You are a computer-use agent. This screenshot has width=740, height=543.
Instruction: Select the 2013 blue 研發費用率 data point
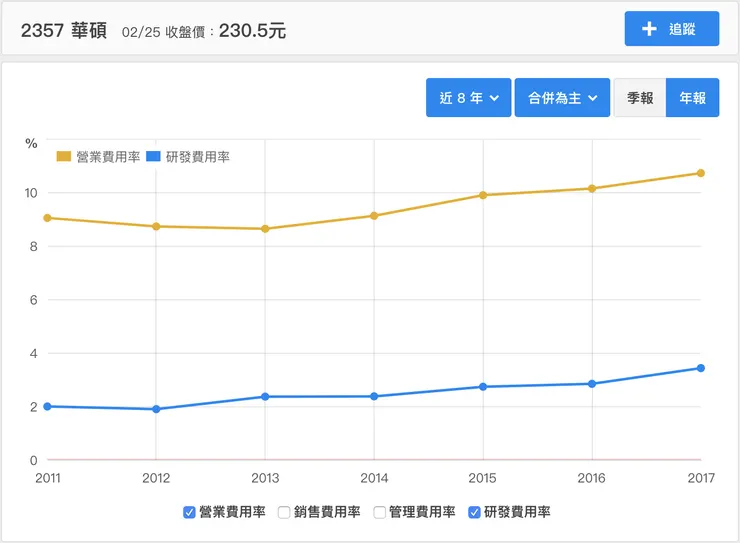265,397
